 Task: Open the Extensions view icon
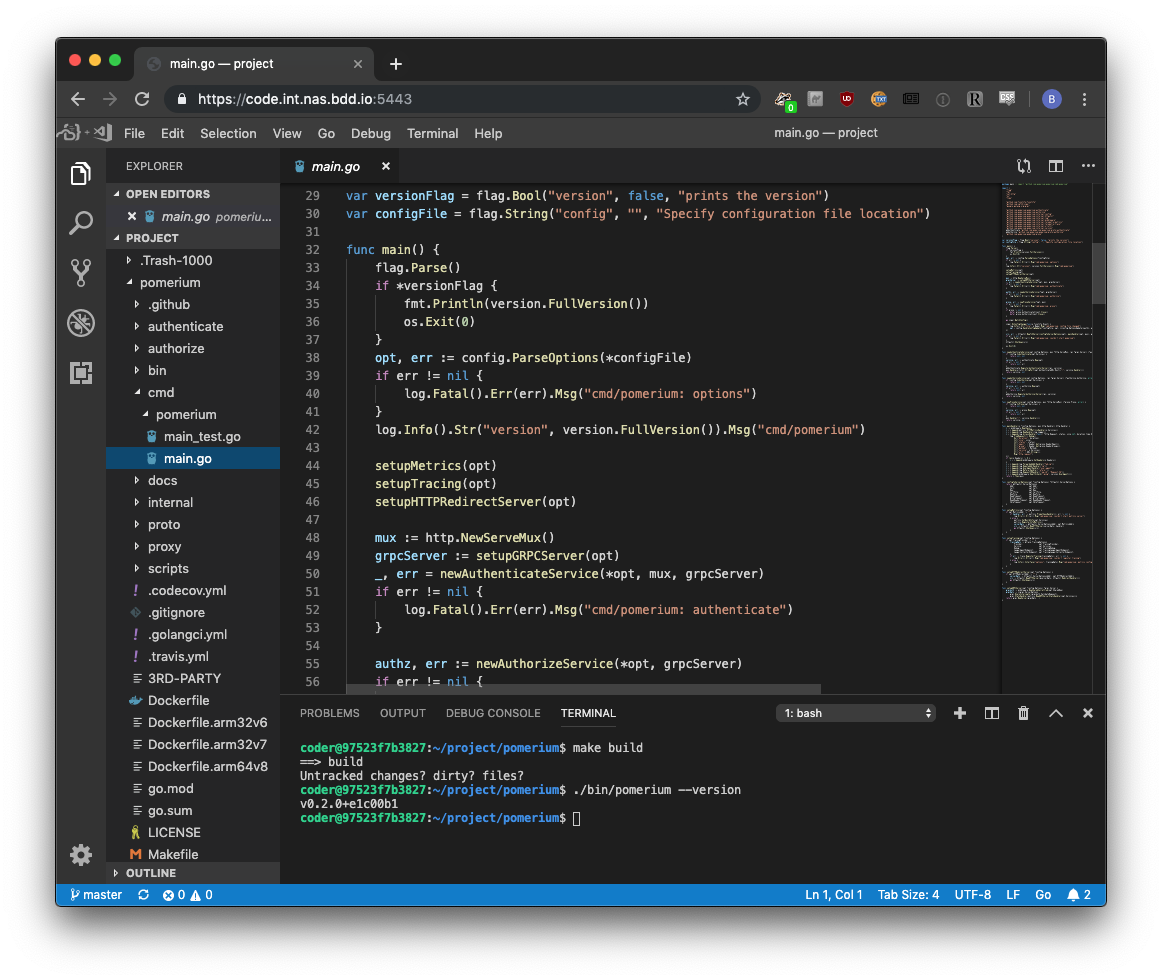81,373
